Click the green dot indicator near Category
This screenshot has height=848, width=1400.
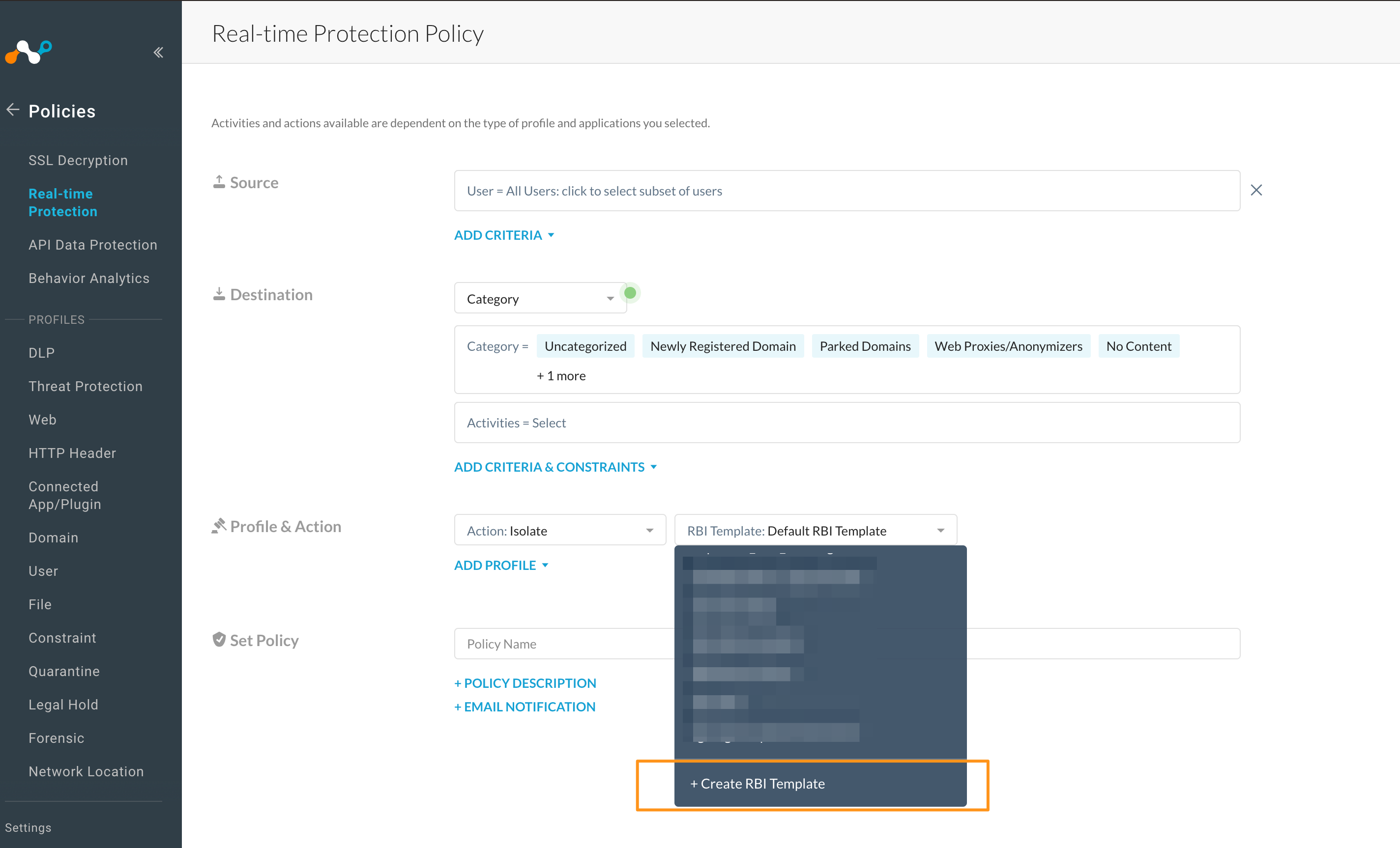(x=630, y=293)
